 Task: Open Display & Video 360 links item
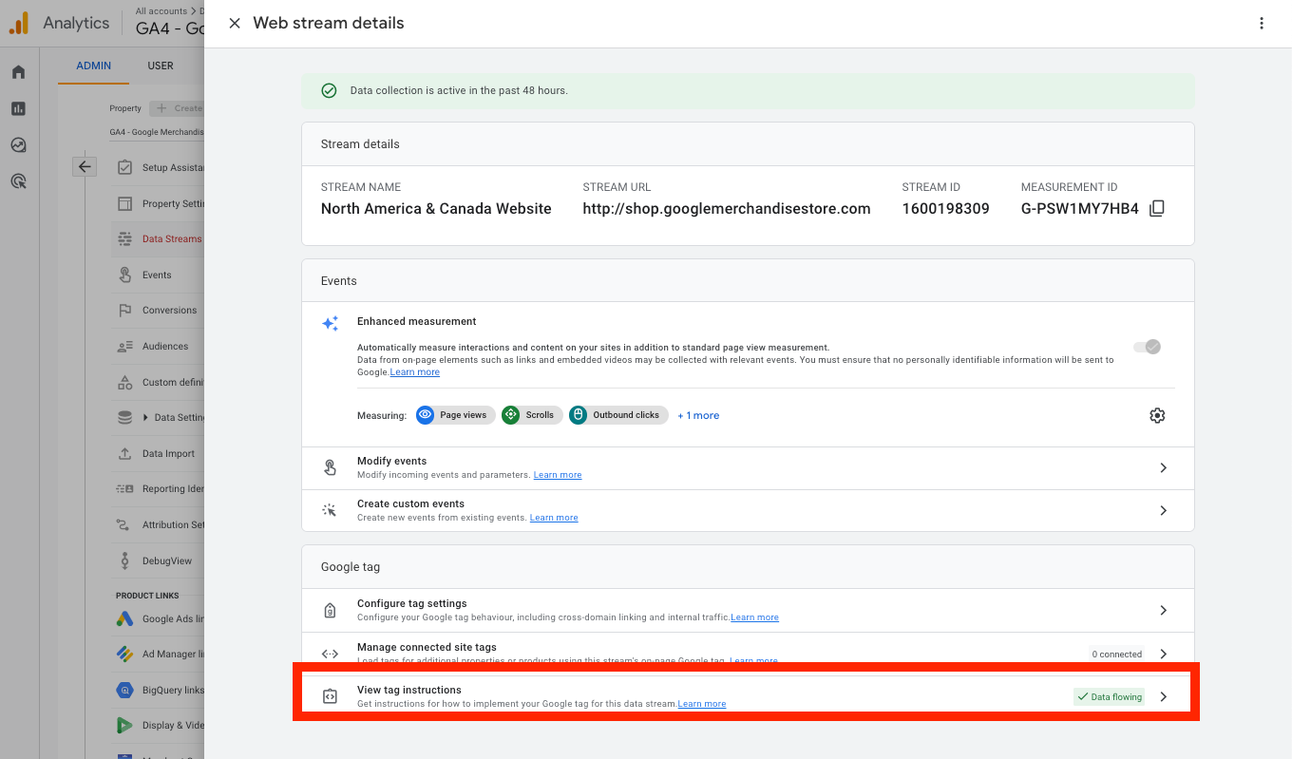tap(160, 726)
